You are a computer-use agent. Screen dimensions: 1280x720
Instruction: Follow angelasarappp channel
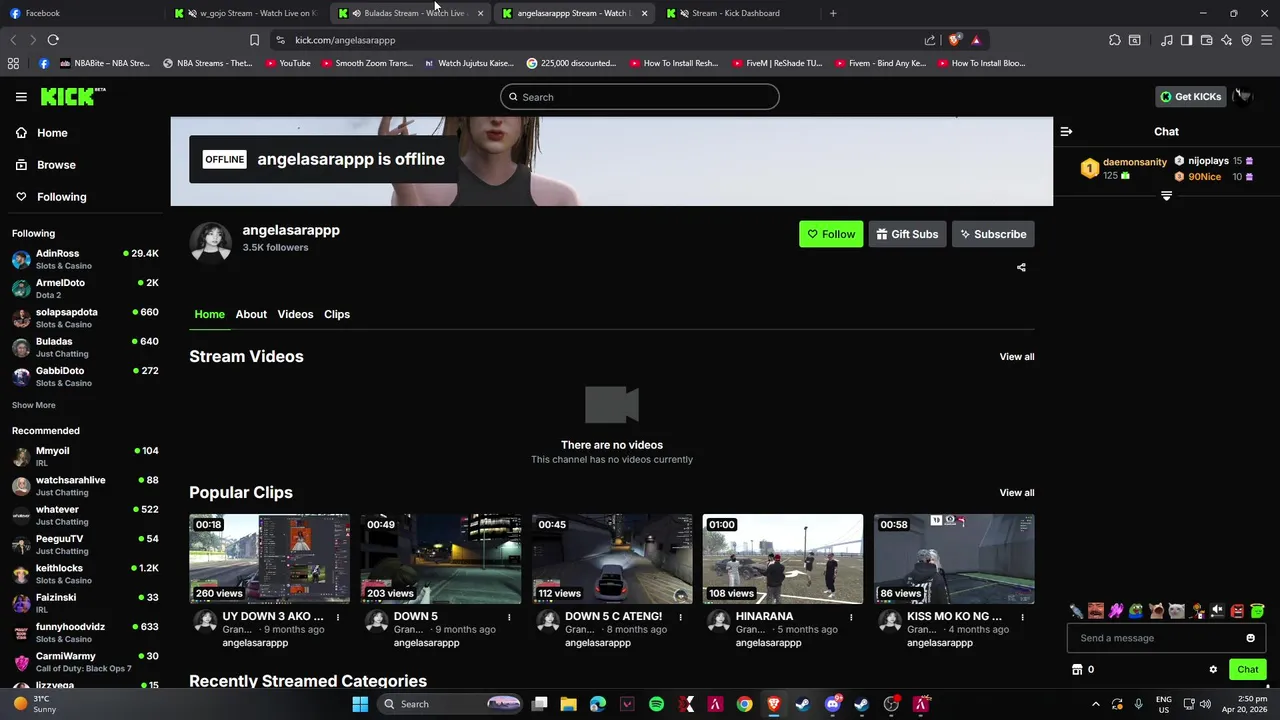pyautogui.click(x=831, y=234)
